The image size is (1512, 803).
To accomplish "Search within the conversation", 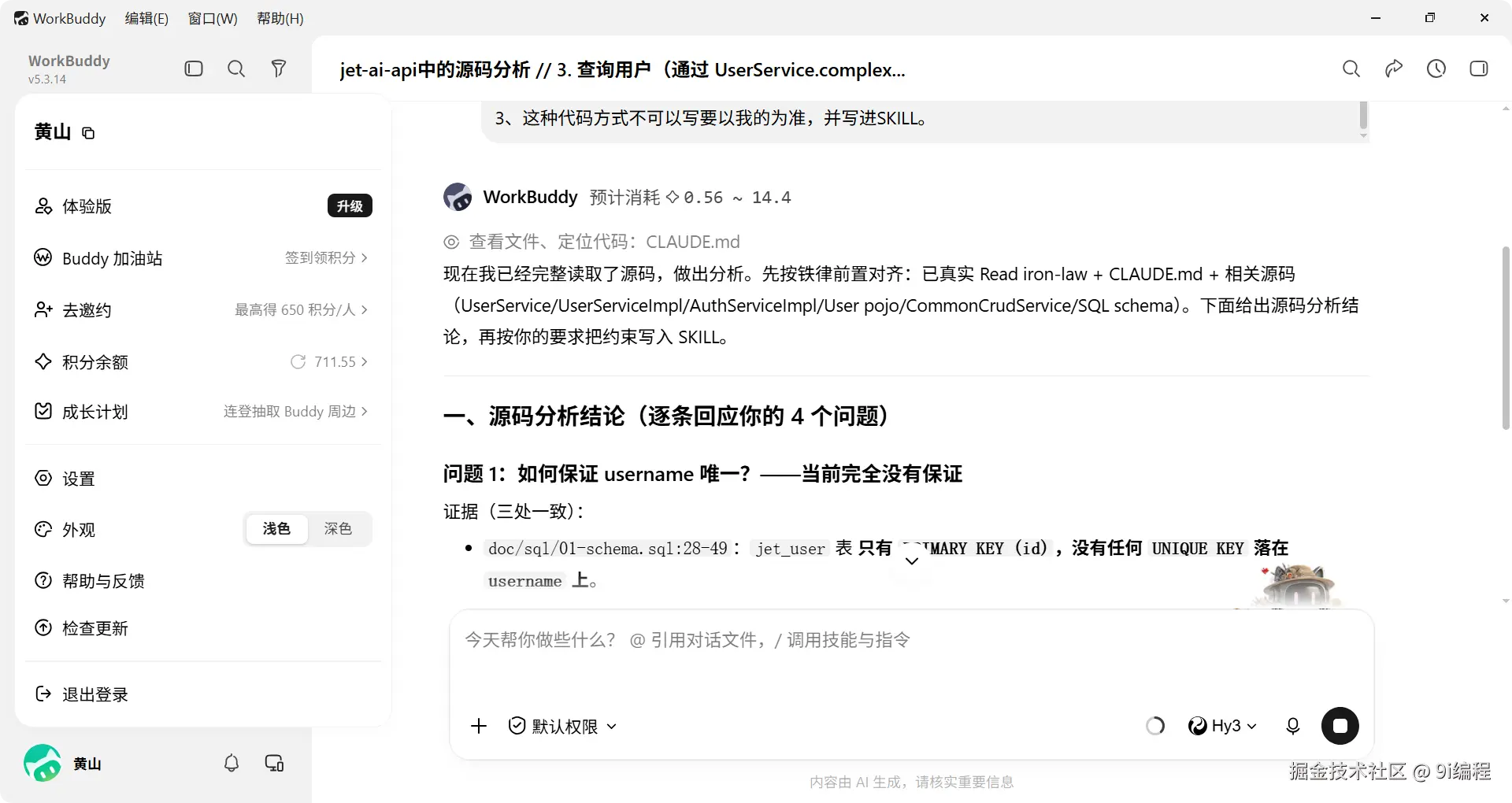I will [x=1351, y=68].
